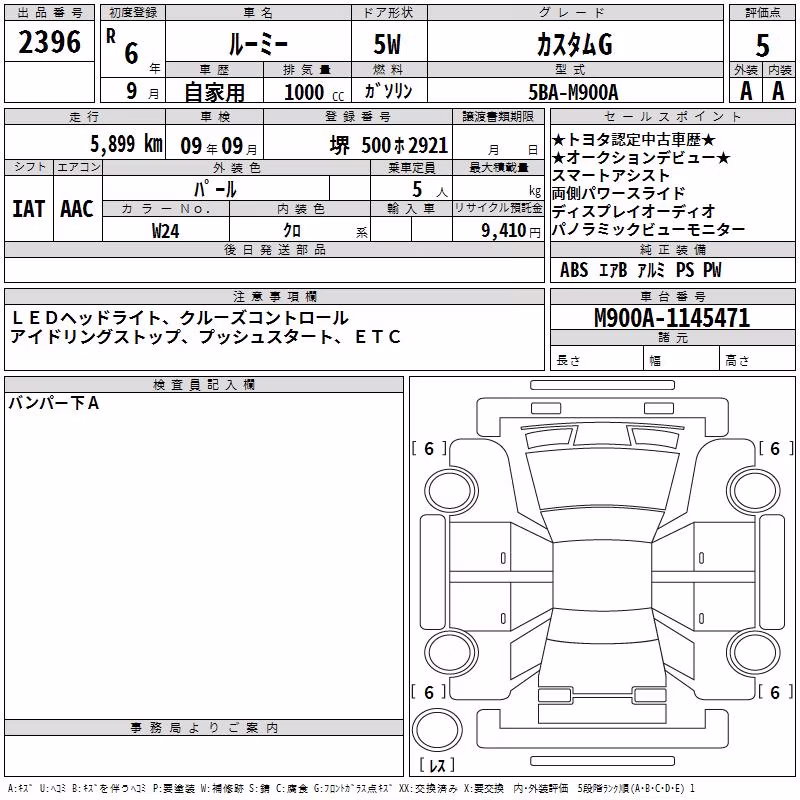The width and height of the screenshot is (800, 800).
Task: Click front-right tire circle on diagram
Action: 754,491
